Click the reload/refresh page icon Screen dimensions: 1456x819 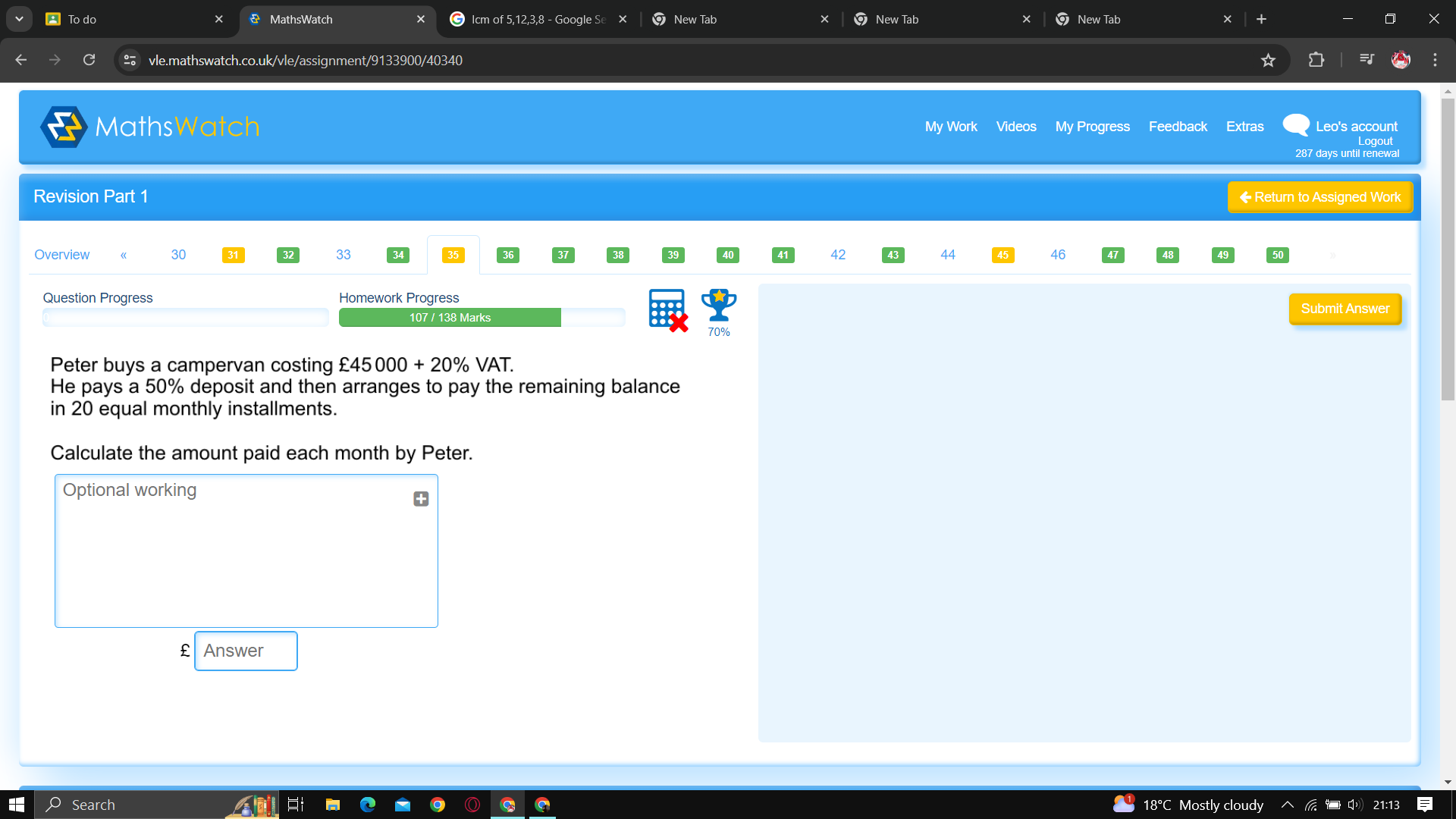pyautogui.click(x=89, y=60)
